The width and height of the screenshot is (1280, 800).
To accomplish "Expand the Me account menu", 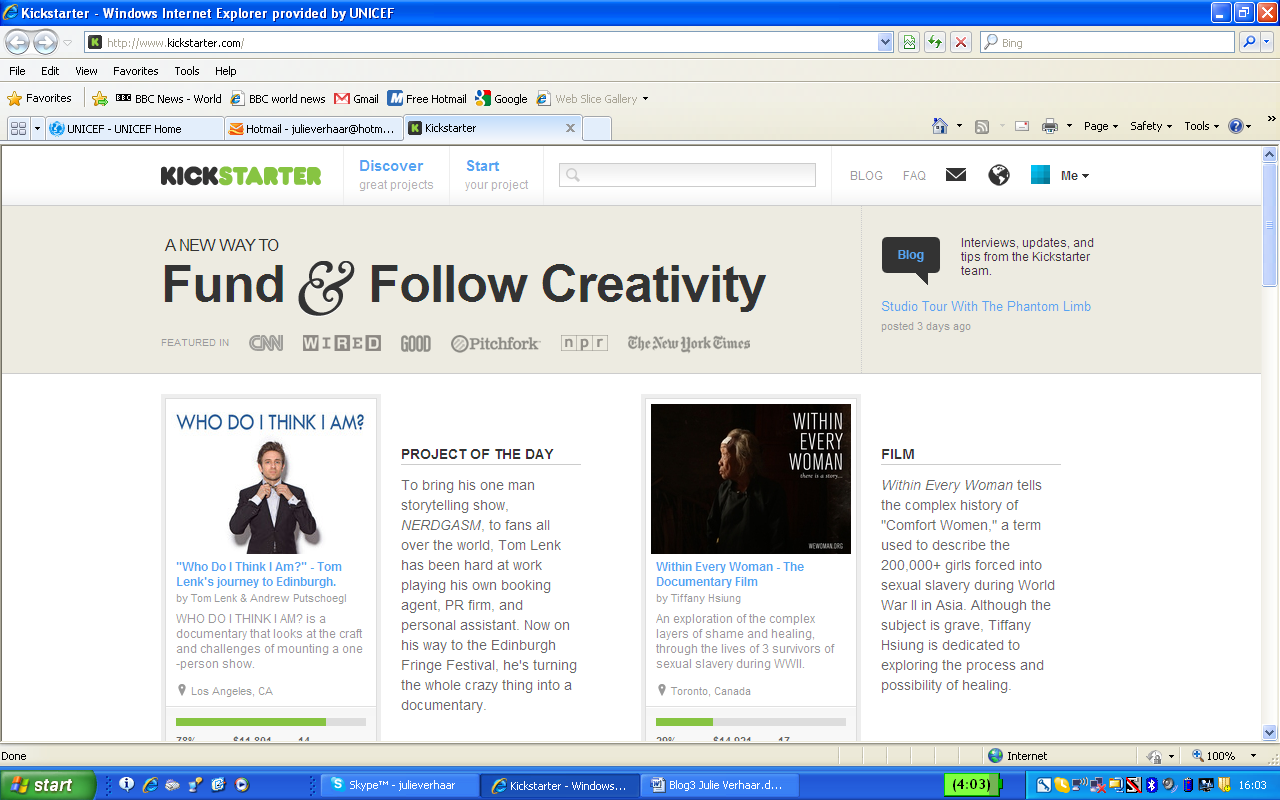I will tap(1075, 176).
